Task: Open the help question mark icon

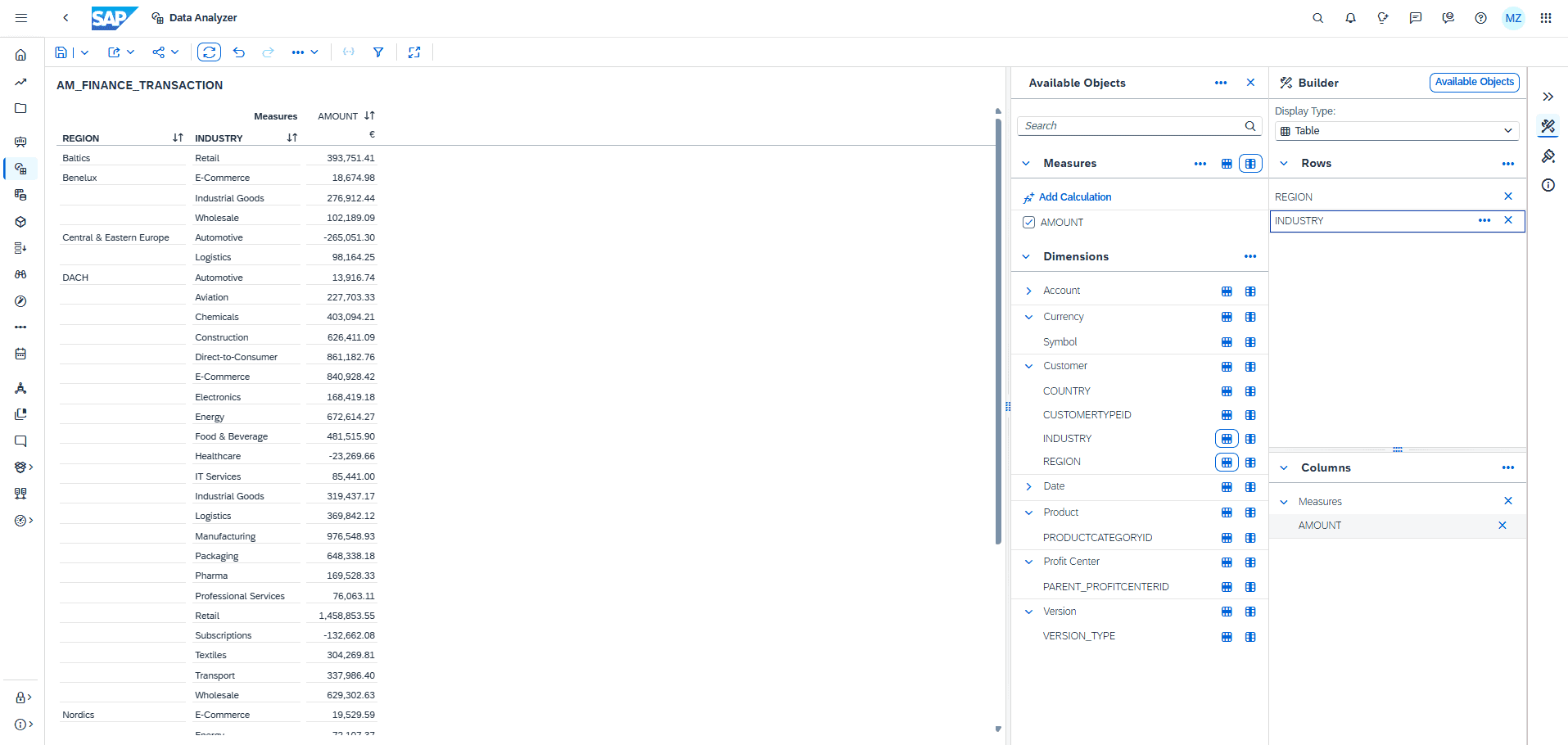Action: [x=1480, y=18]
